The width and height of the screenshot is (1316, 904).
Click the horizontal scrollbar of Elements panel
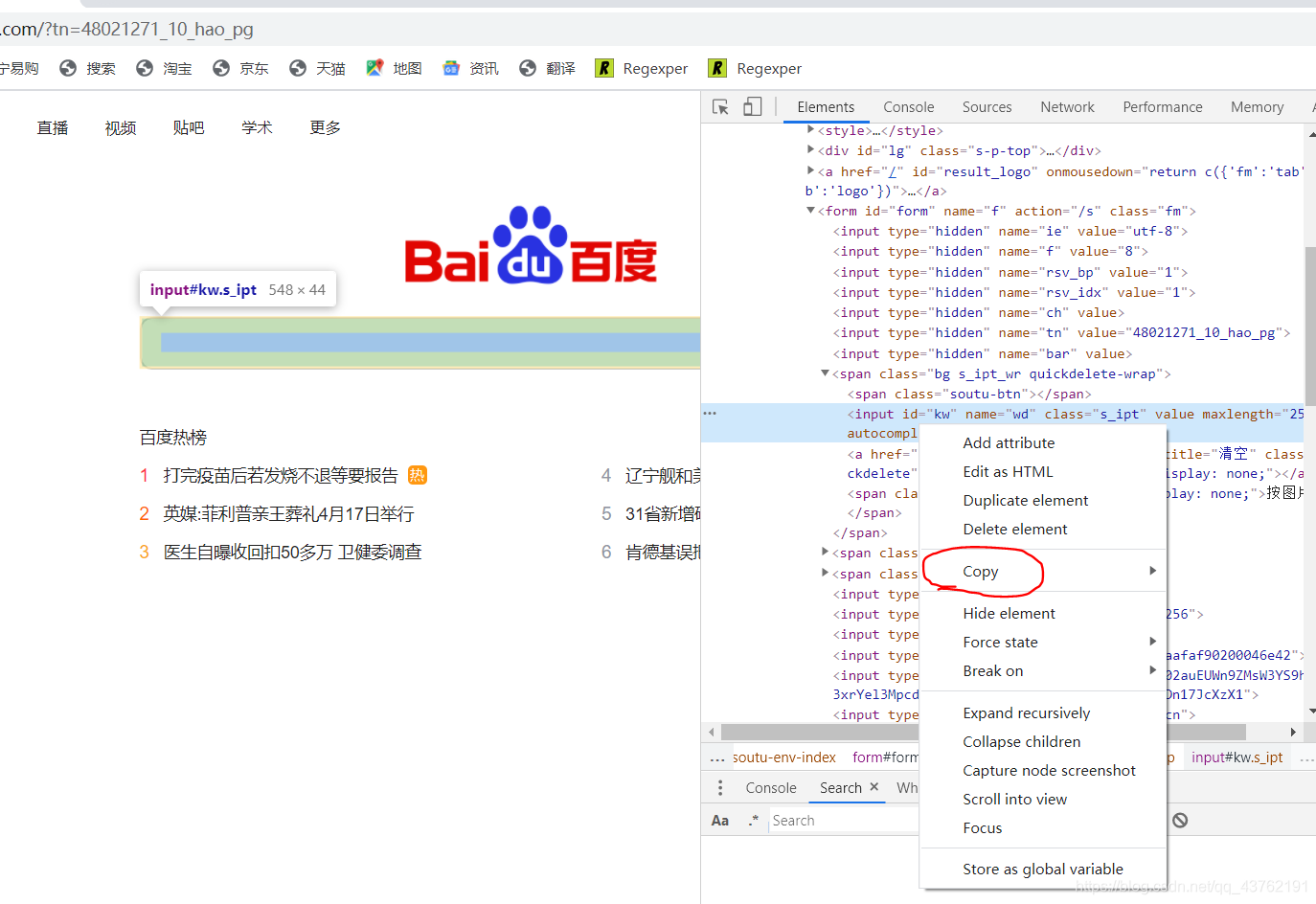pyautogui.click(x=983, y=732)
